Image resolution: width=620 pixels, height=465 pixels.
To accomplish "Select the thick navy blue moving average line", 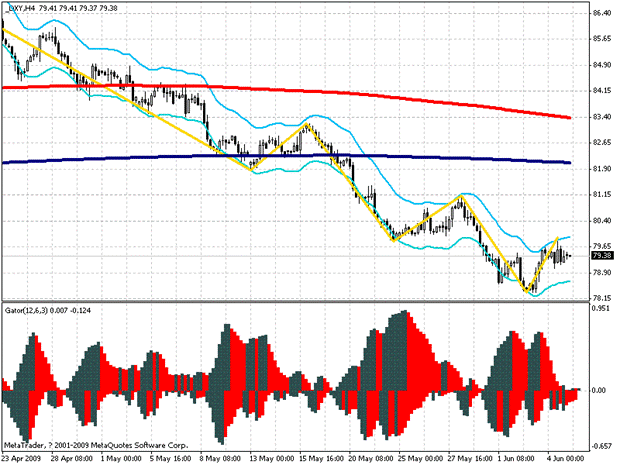I will click(x=285, y=156).
